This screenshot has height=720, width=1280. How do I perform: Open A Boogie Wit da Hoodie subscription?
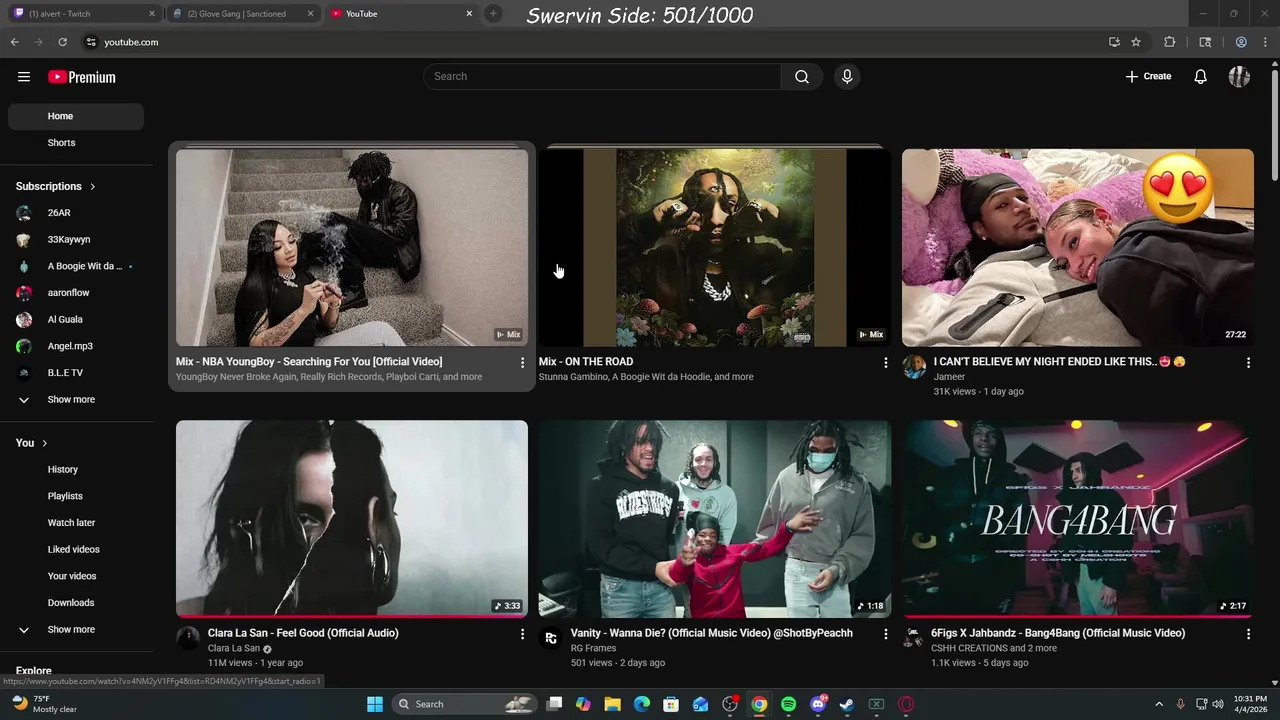76,267
